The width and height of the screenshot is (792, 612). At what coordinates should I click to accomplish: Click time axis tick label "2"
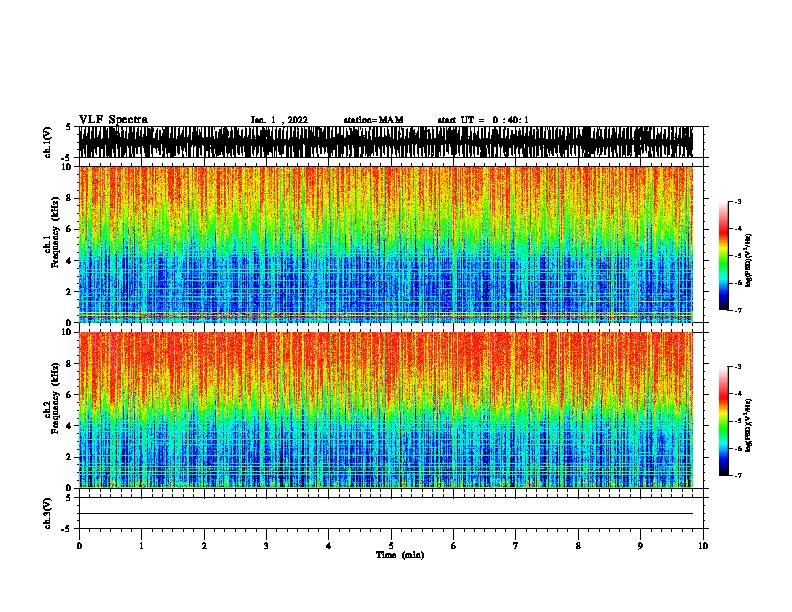coord(204,546)
